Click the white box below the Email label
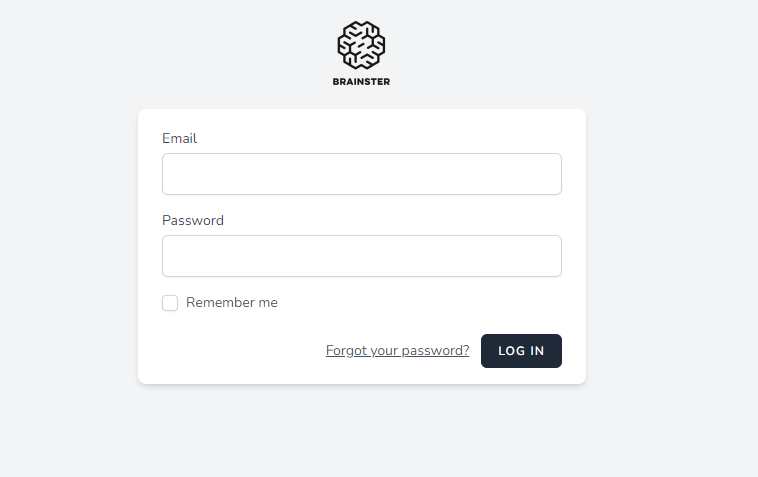The image size is (758, 477). tap(361, 174)
